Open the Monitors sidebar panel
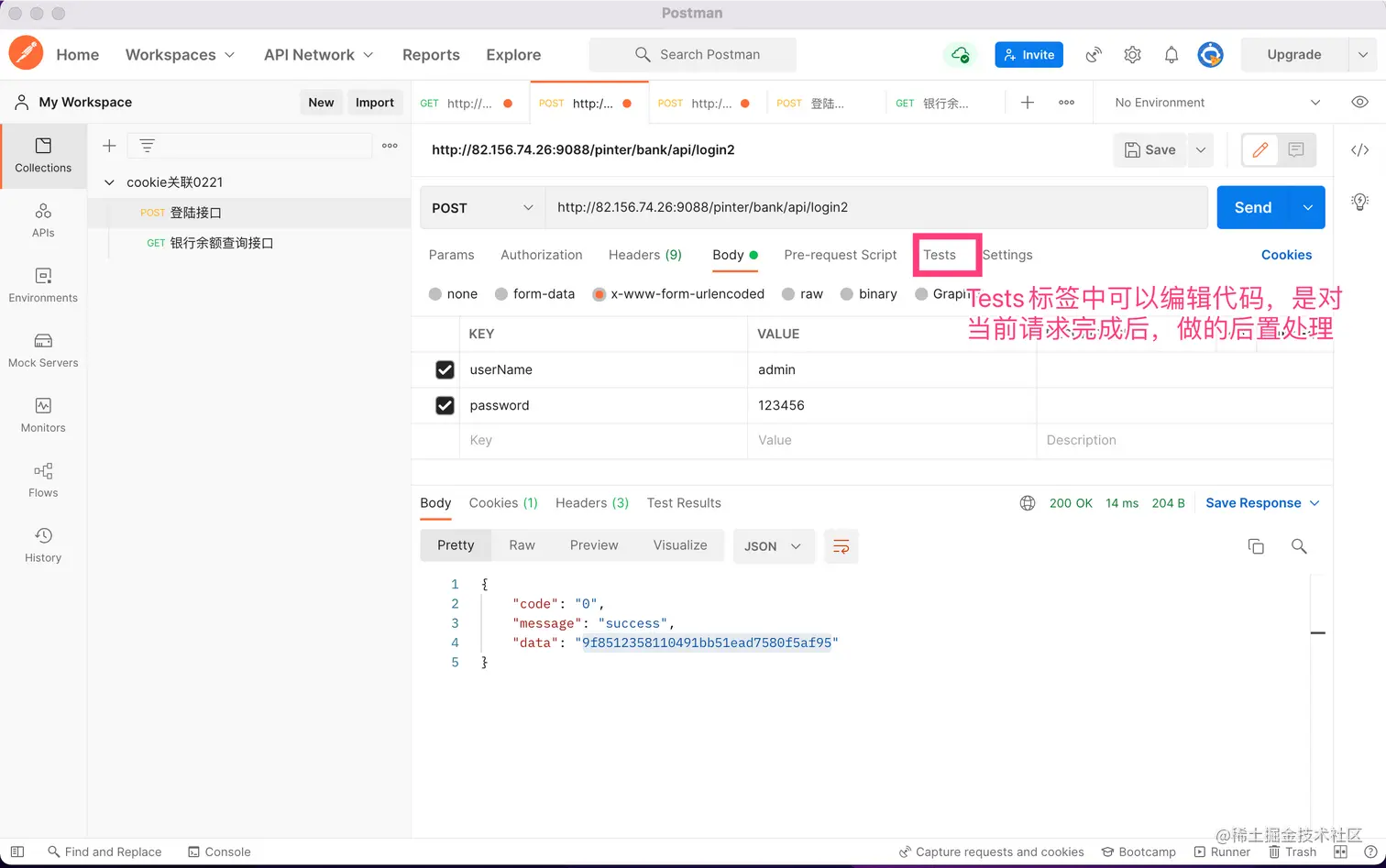This screenshot has width=1386, height=868. [43, 415]
